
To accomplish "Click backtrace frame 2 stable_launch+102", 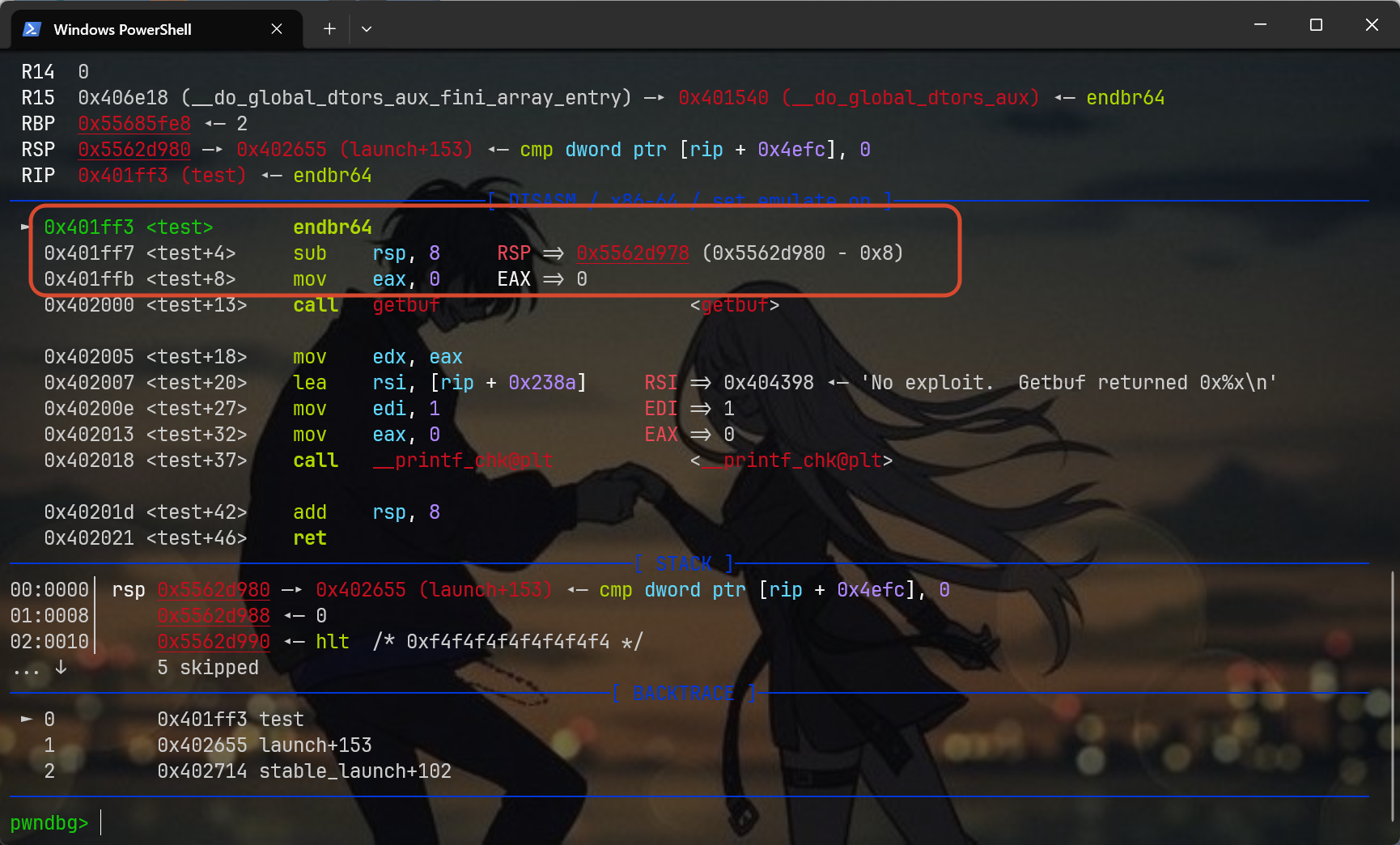I will [248, 771].
